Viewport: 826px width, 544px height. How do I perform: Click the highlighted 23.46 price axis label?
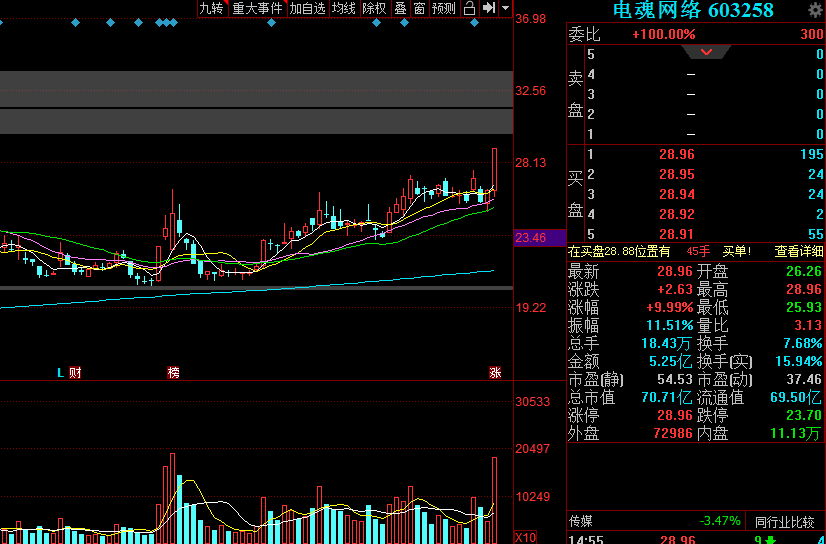coord(539,238)
